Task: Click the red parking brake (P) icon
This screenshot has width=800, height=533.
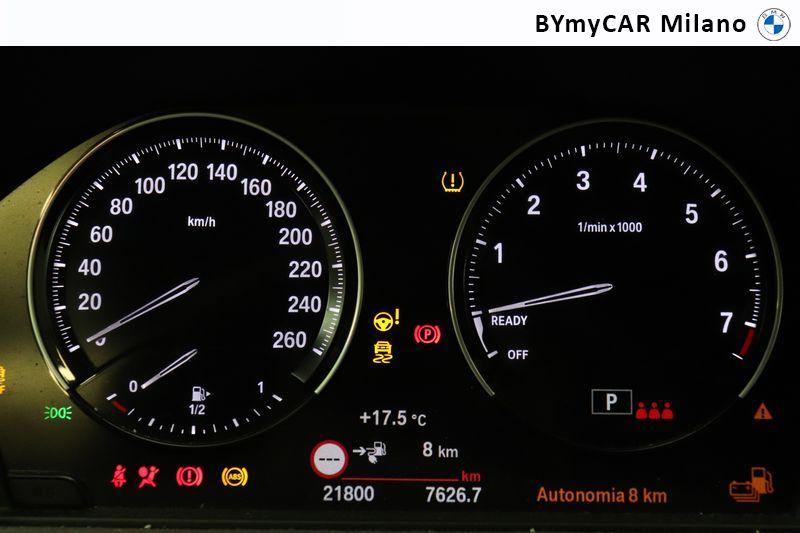Action: (427, 335)
